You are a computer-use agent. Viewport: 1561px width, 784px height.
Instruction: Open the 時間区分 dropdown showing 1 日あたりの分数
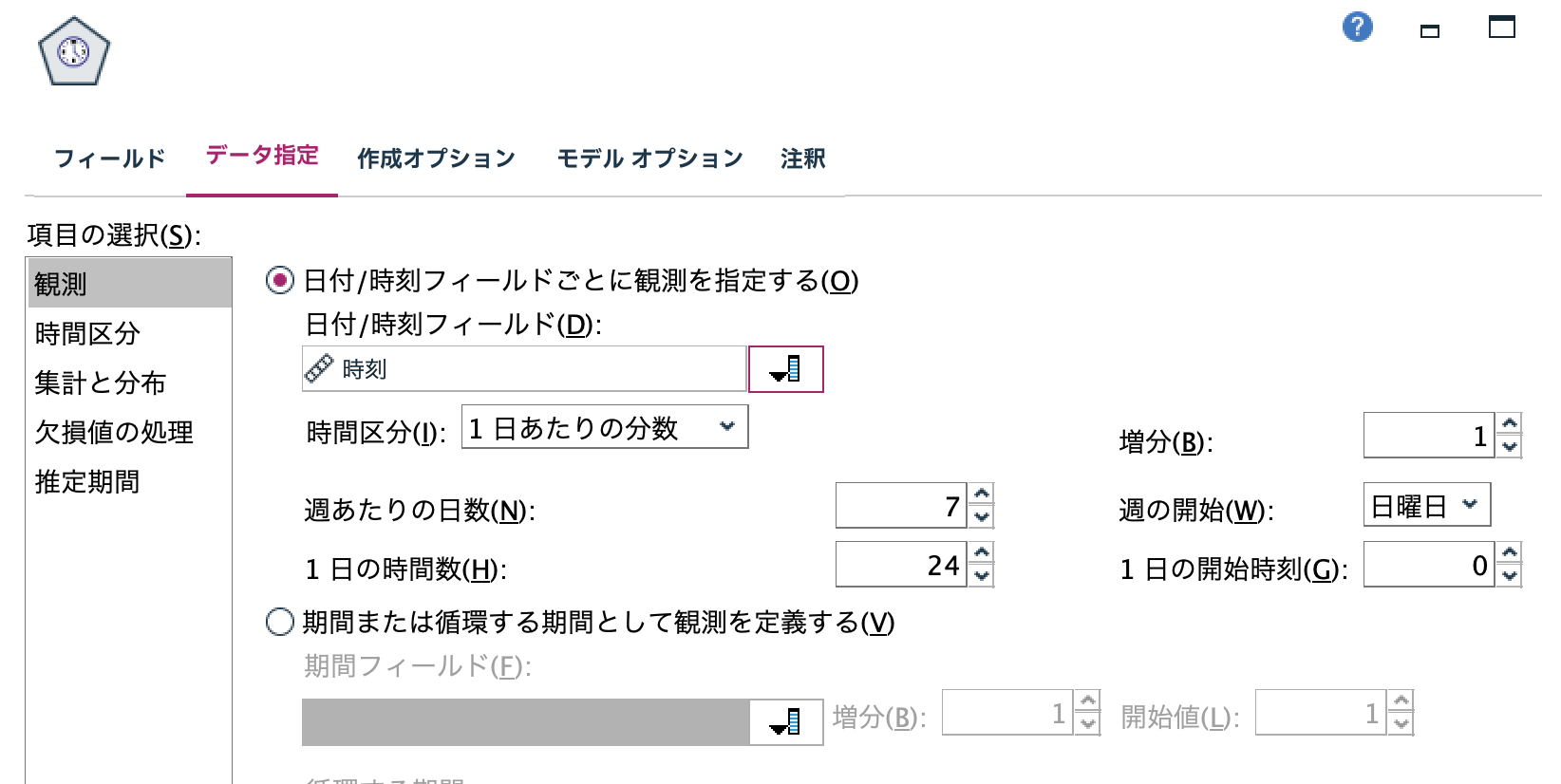[604, 427]
